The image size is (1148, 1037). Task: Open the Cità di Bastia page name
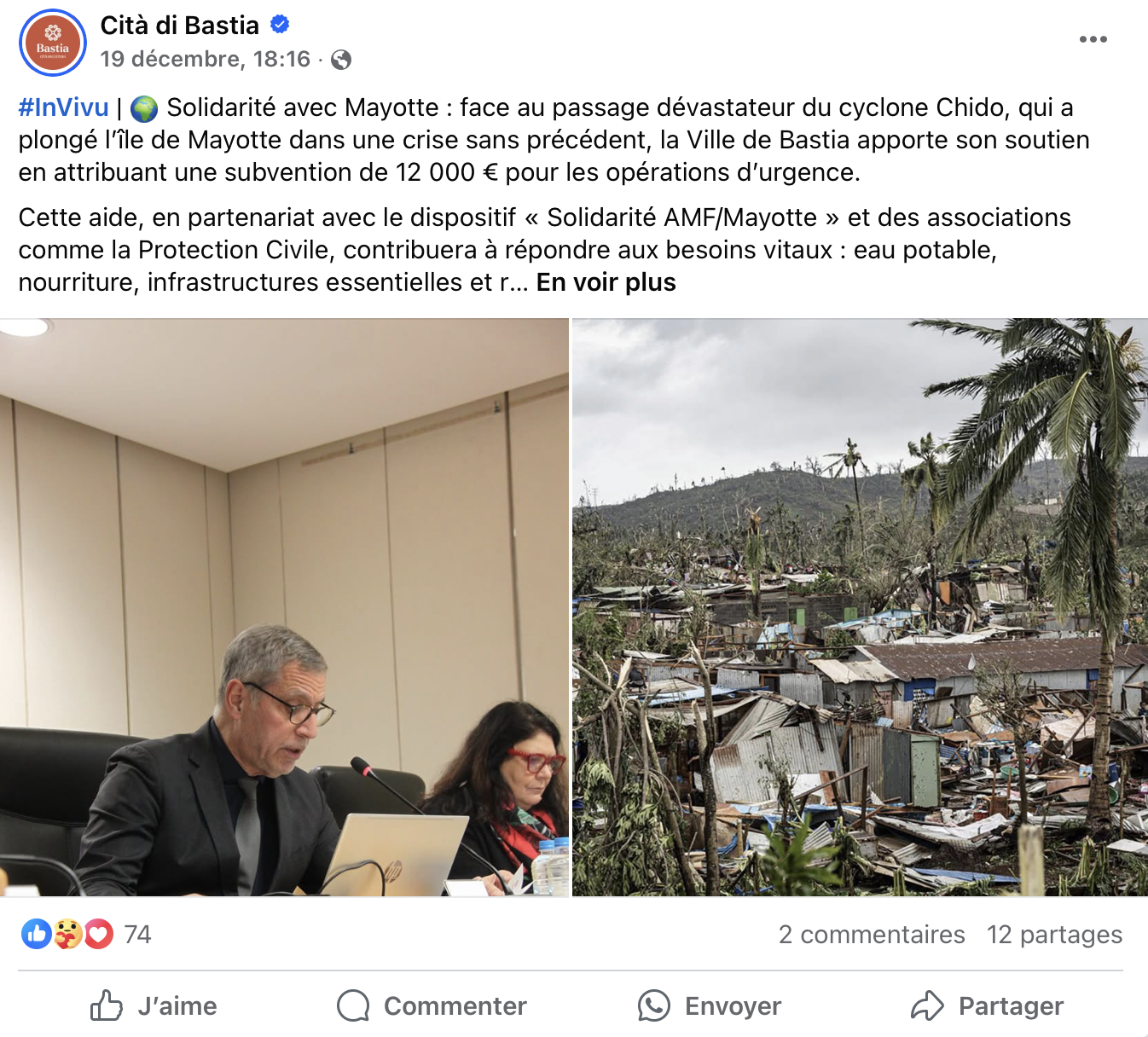[180, 26]
